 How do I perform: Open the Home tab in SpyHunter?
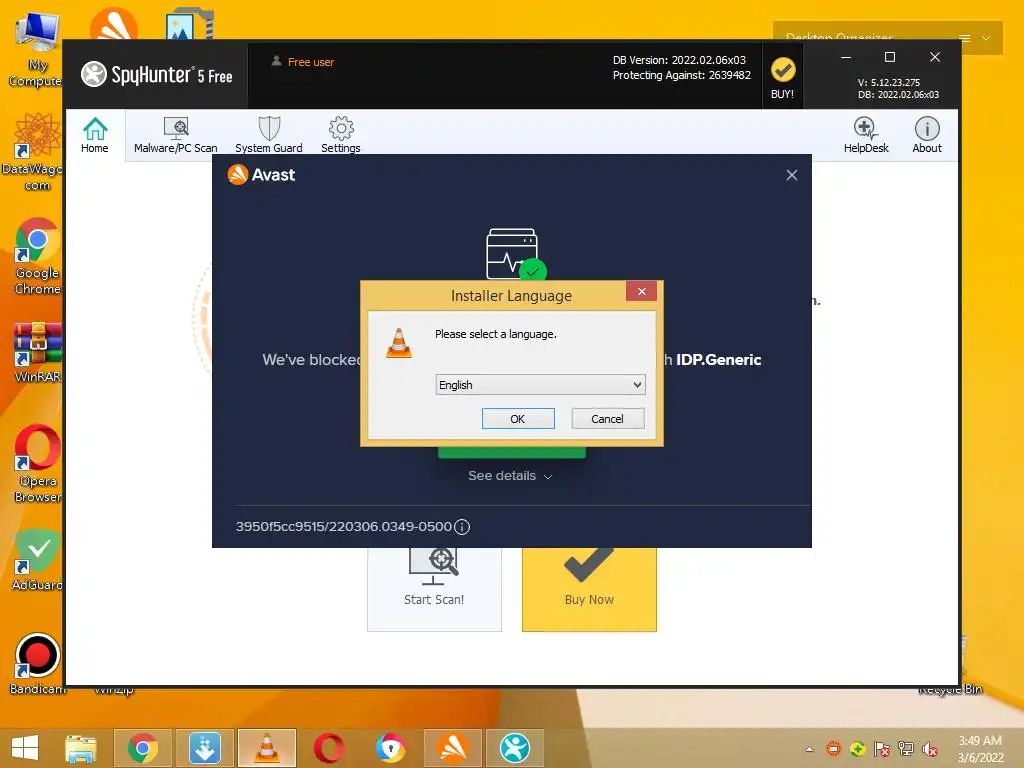tap(95, 135)
